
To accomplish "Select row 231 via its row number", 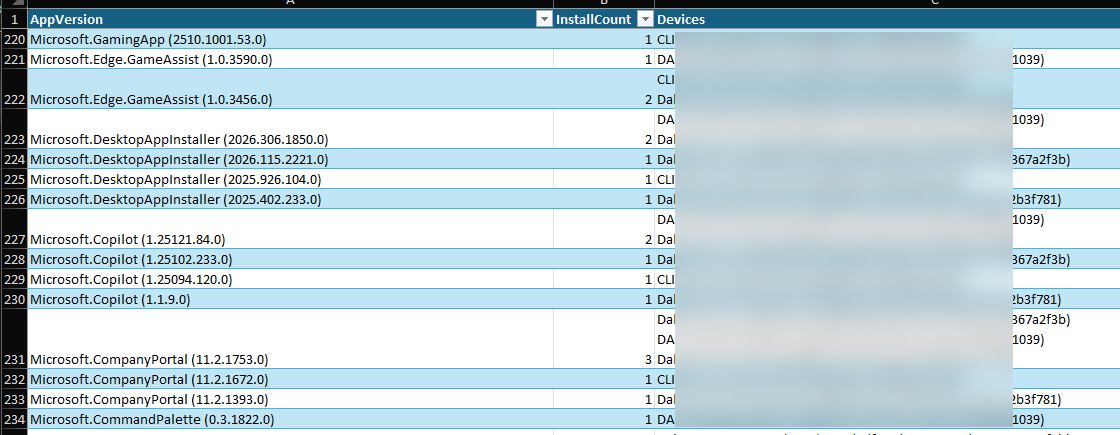I will click(14, 339).
